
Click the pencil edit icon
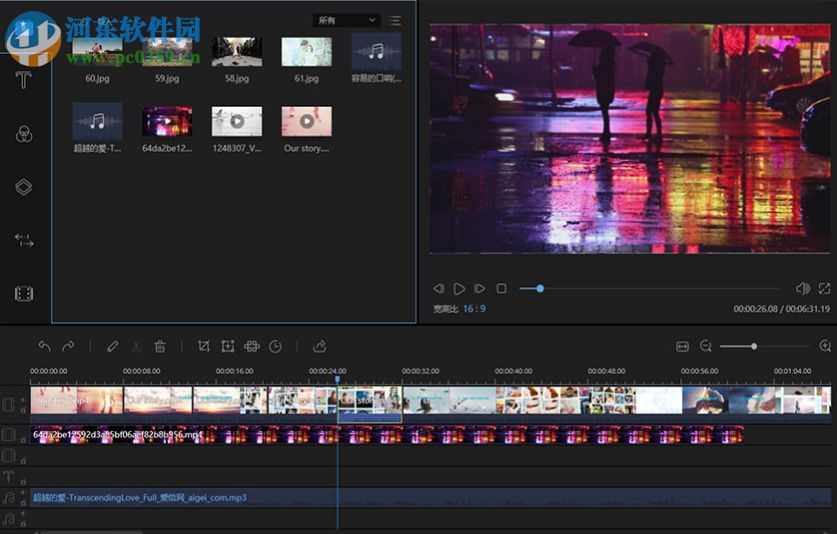112,346
